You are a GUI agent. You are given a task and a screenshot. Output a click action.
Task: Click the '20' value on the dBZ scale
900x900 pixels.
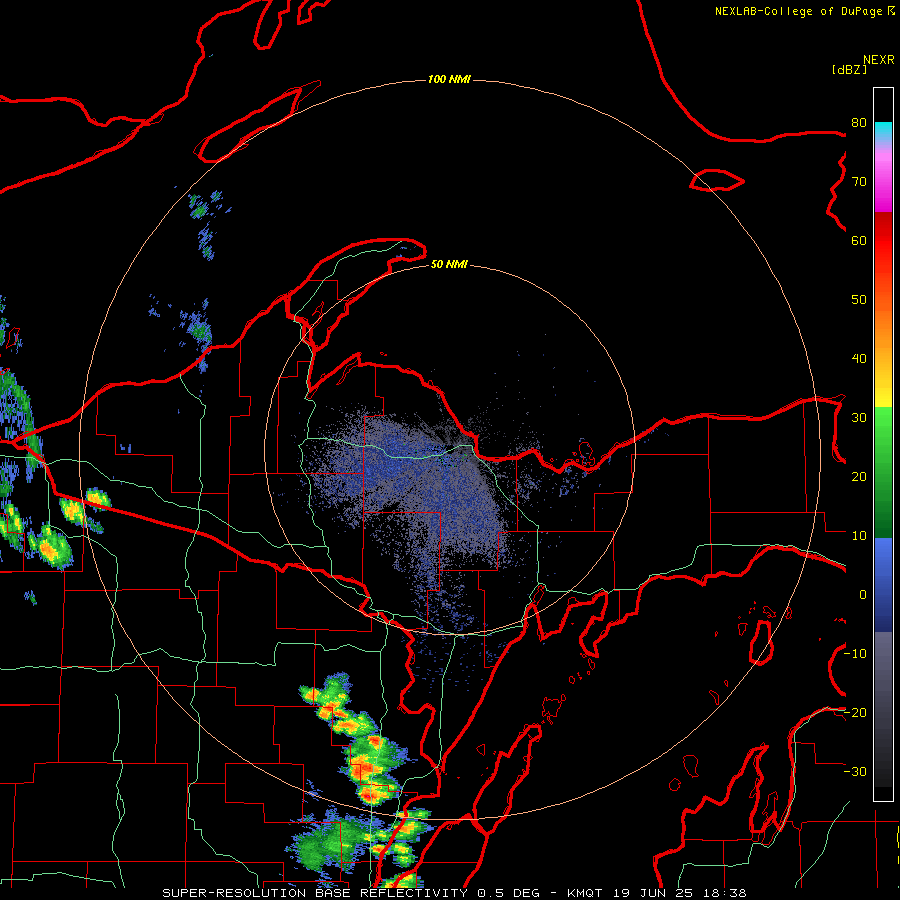click(x=859, y=476)
